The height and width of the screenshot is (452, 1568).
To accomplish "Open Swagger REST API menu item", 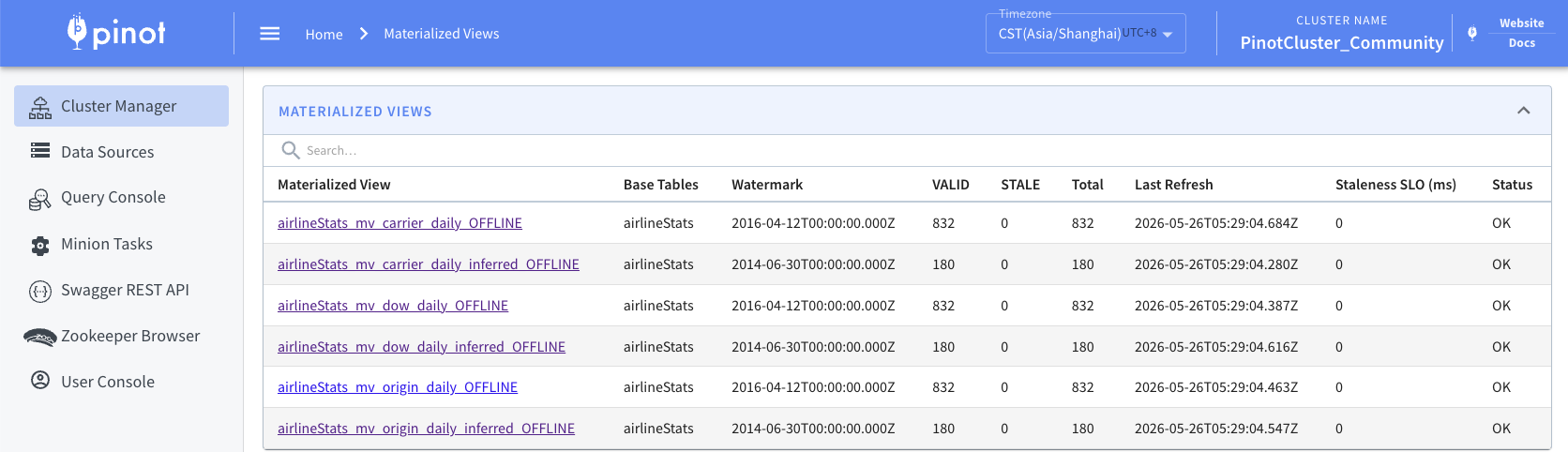I will coord(121,290).
